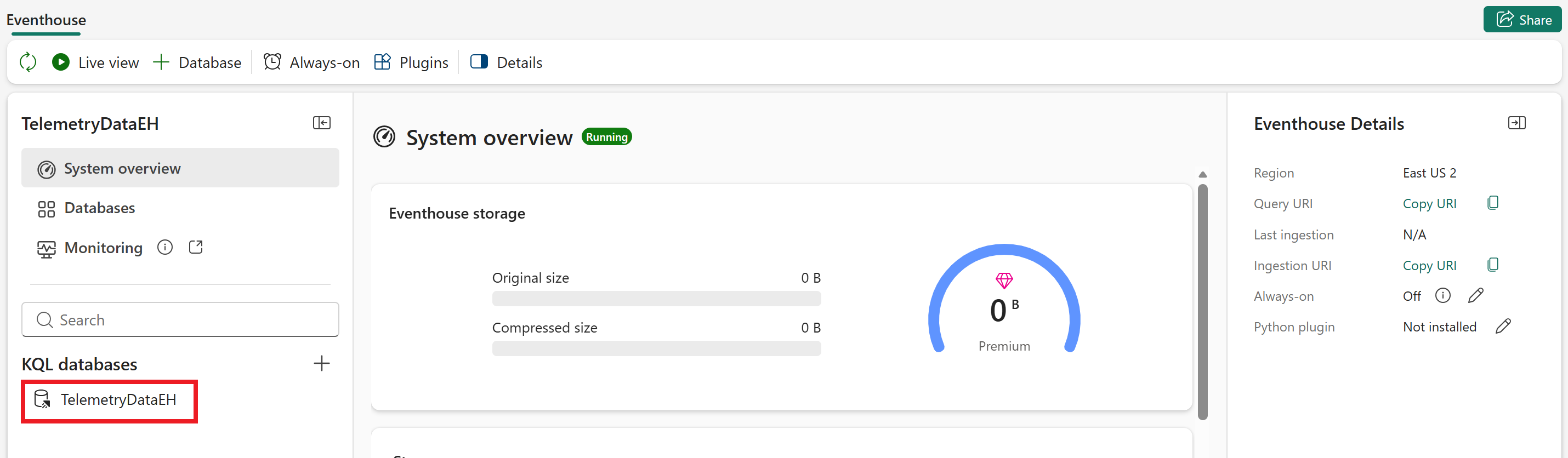The width and height of the screenshot is (1568, 458).
Task: Click the Share arrow icon
Action: [x=1504, y=19]
